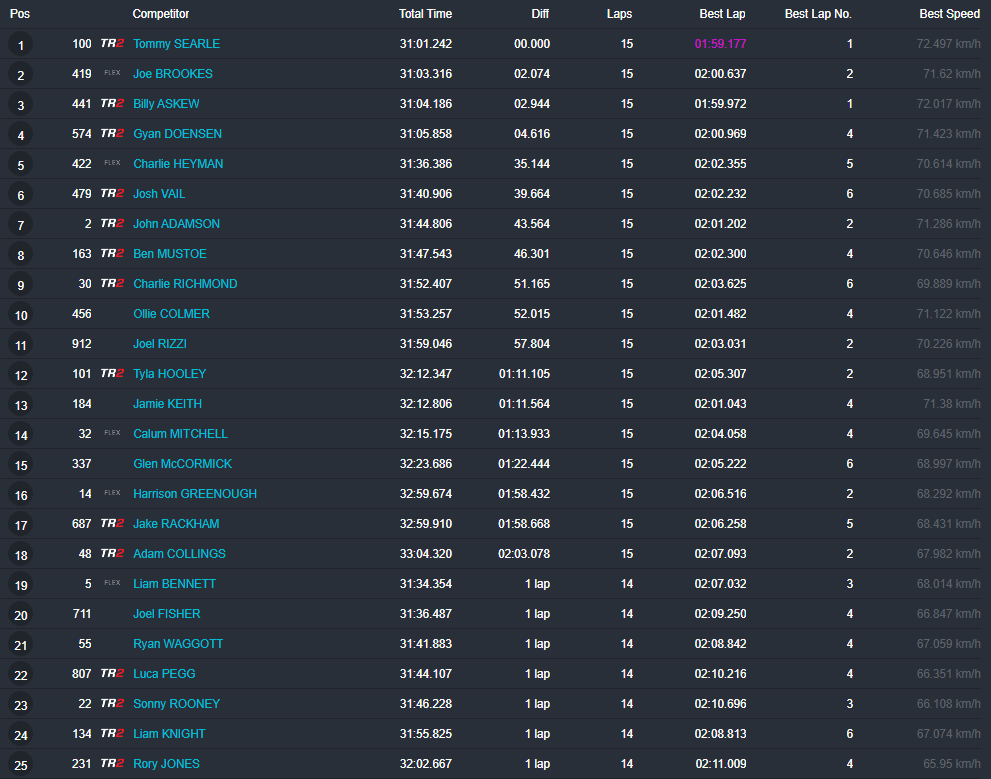Select competitor Harrison GREENOUGH
This screenshot has height=779, width=991.
[x=194, y=494]
